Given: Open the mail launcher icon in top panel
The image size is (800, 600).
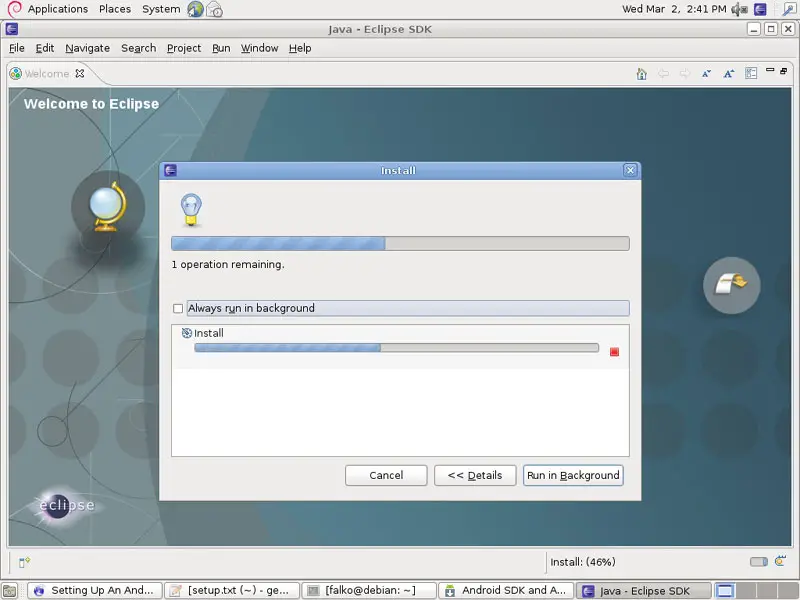Looking at the screenshot, I should pos(214,9).
